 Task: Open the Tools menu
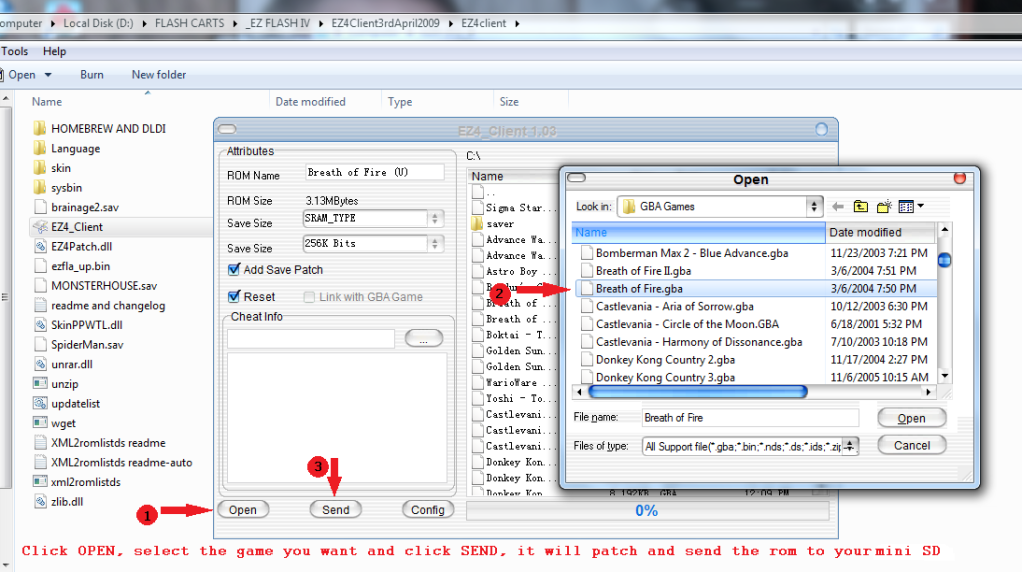[x=14, y=51]
